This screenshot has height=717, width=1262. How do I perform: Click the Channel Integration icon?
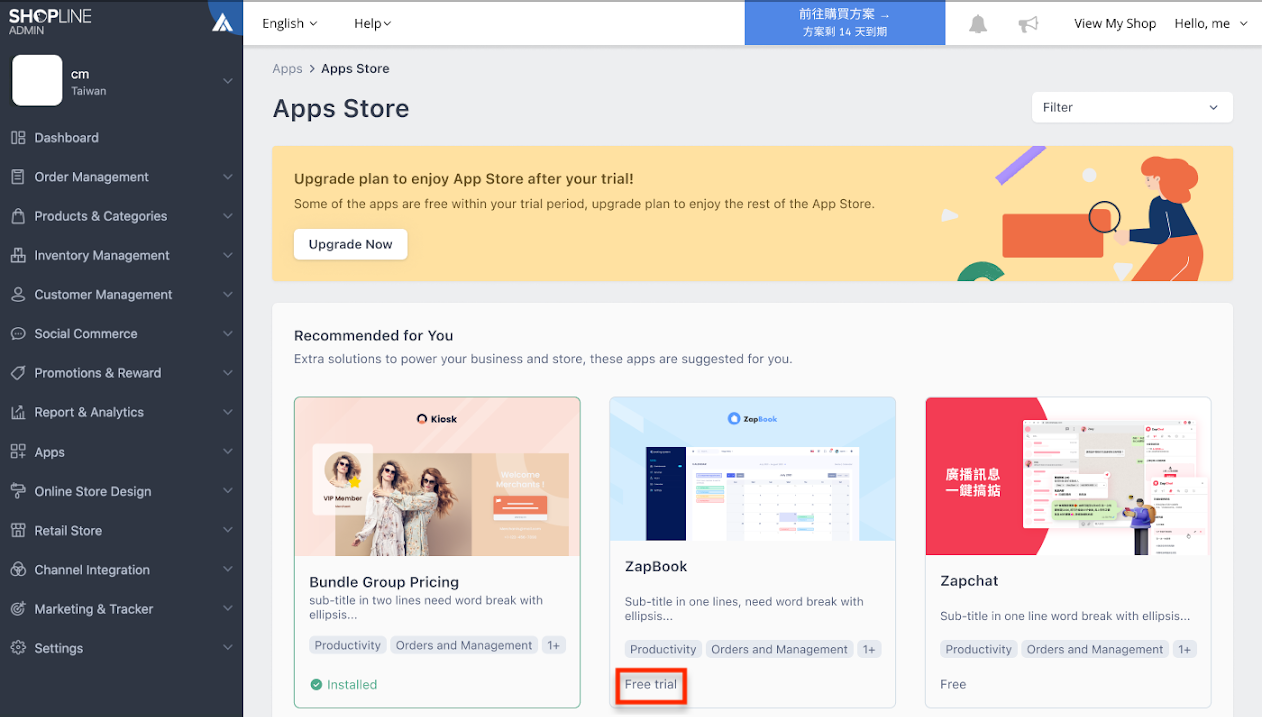pos(18,570)
